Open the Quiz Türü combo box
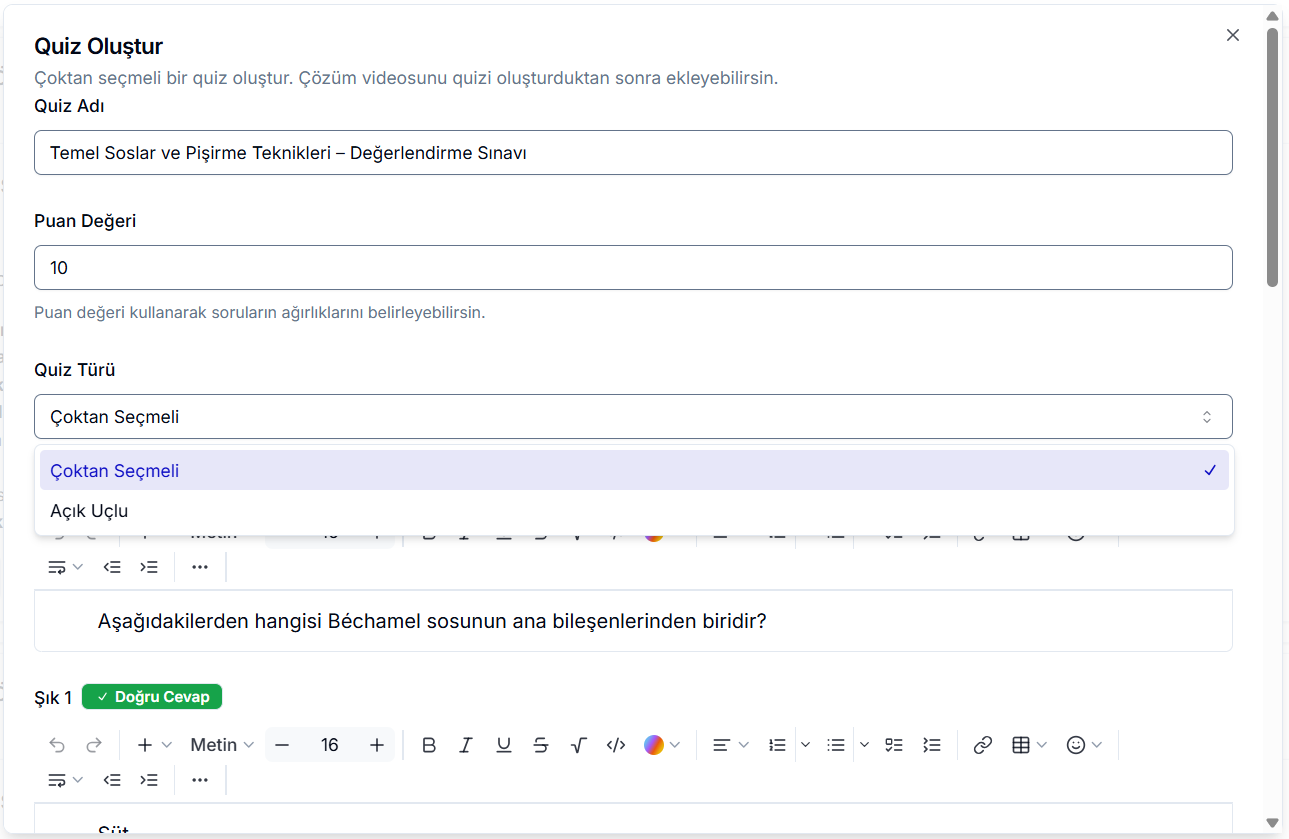This screenshot has height=839, width=1289. [x=633, y=417]
